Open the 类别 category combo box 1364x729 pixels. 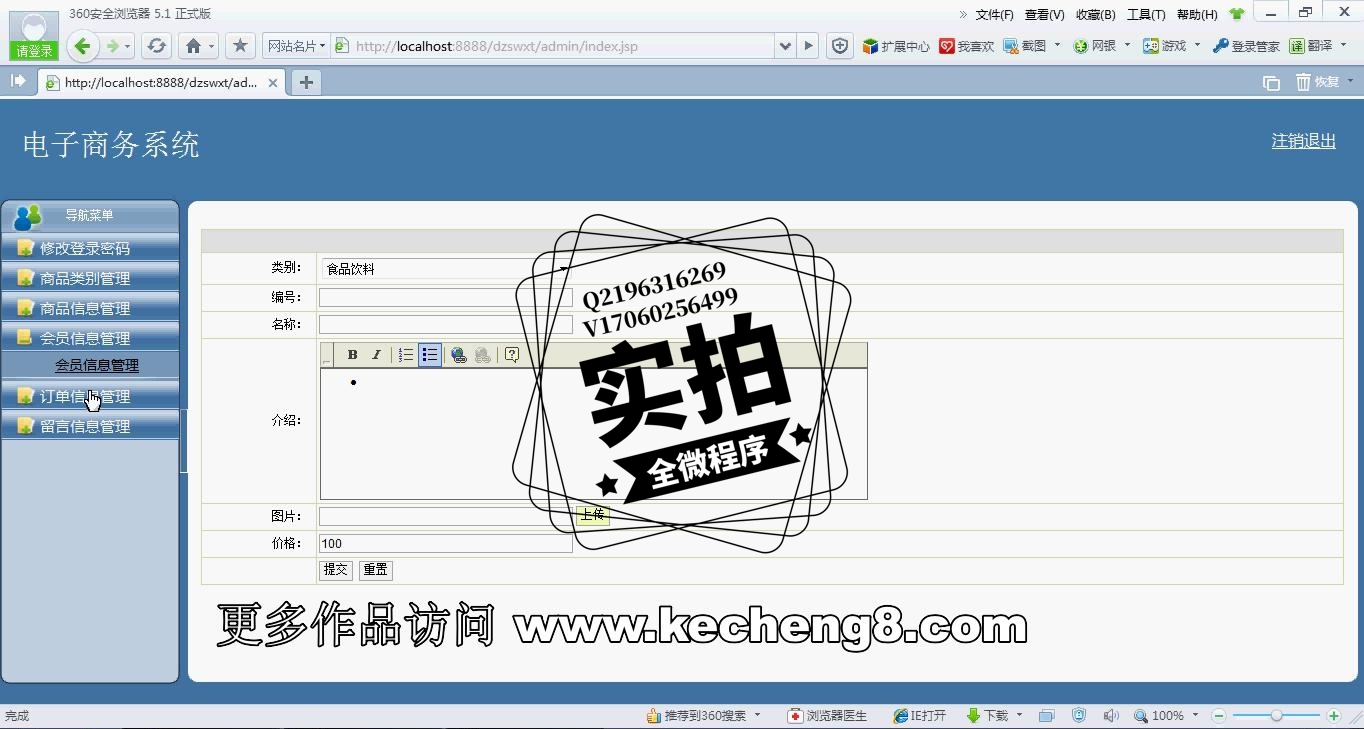tap(446, 269)
